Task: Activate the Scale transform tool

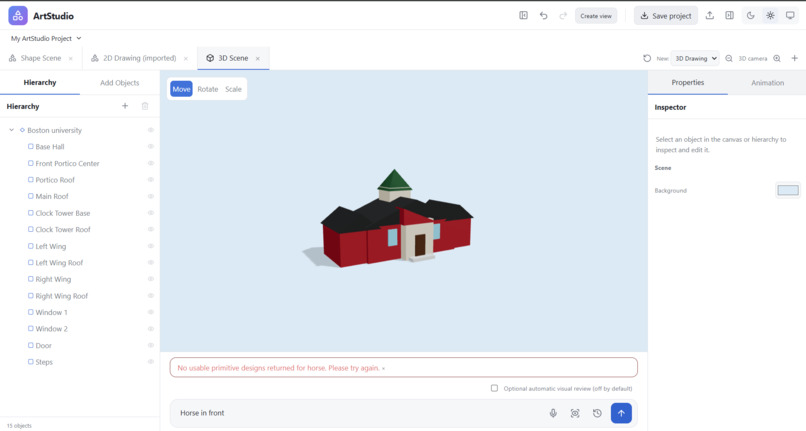Action: tap(233, 89)
